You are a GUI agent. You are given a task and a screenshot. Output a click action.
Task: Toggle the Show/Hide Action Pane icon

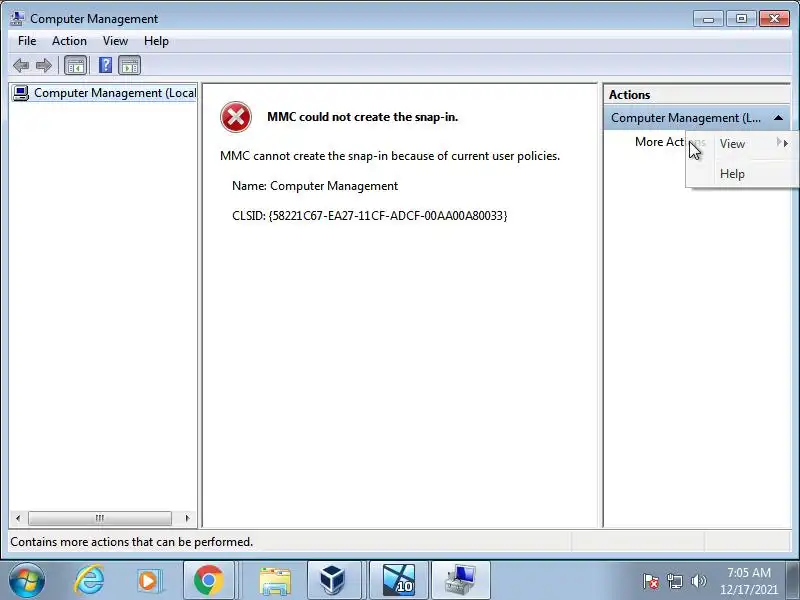click(130, 65)
